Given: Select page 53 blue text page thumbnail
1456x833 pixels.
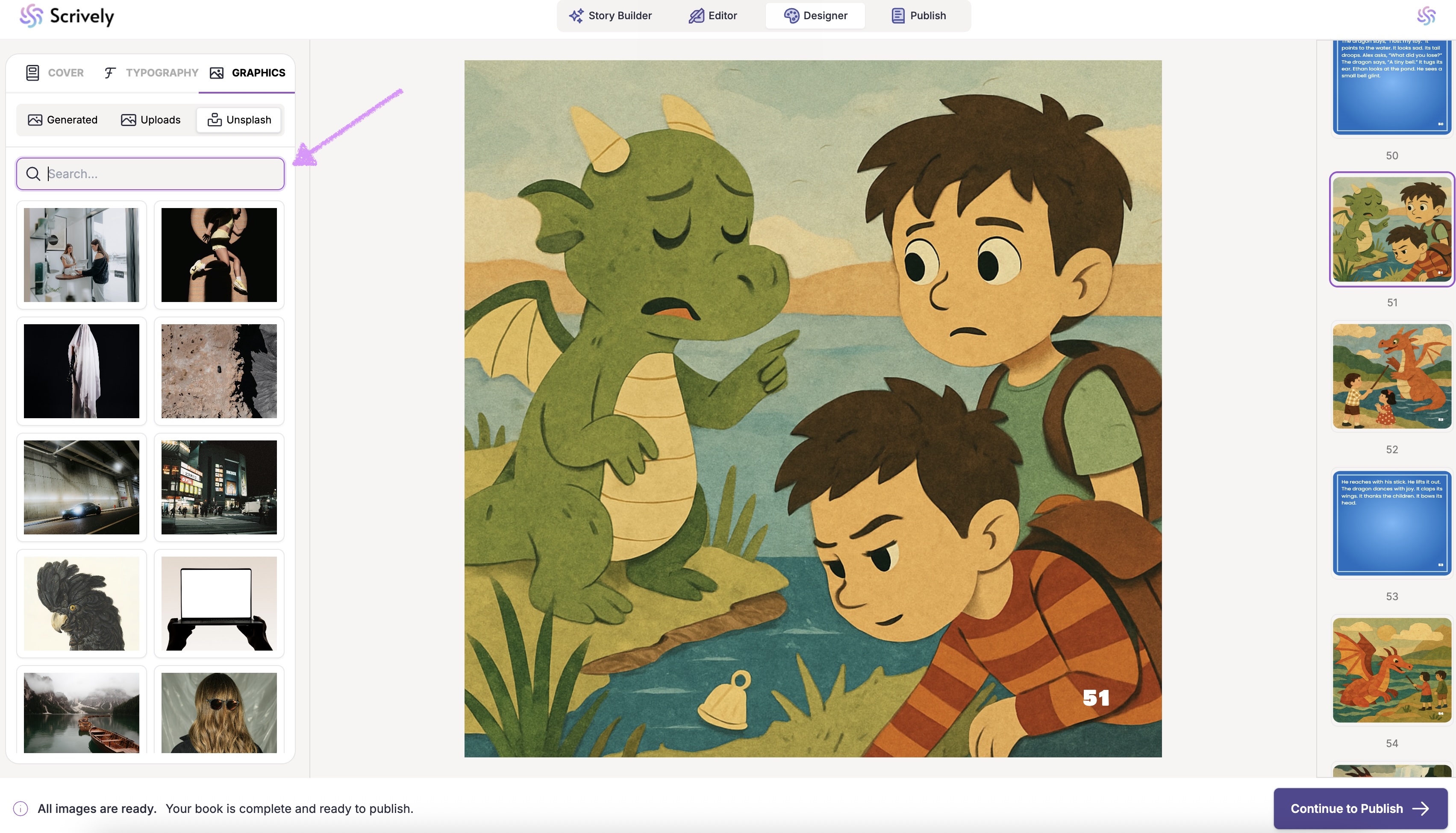Looking at the screenshot, I should (x=1392, y=522).
